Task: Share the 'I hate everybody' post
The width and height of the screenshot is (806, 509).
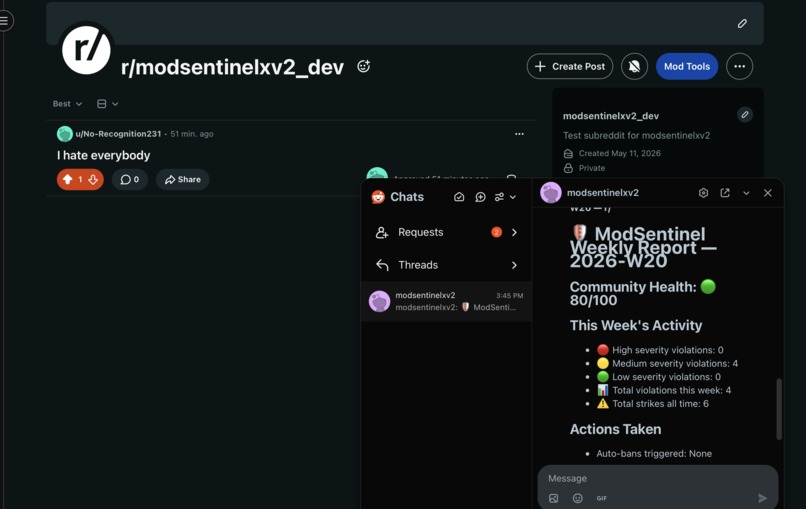Action: click(182, 179)
